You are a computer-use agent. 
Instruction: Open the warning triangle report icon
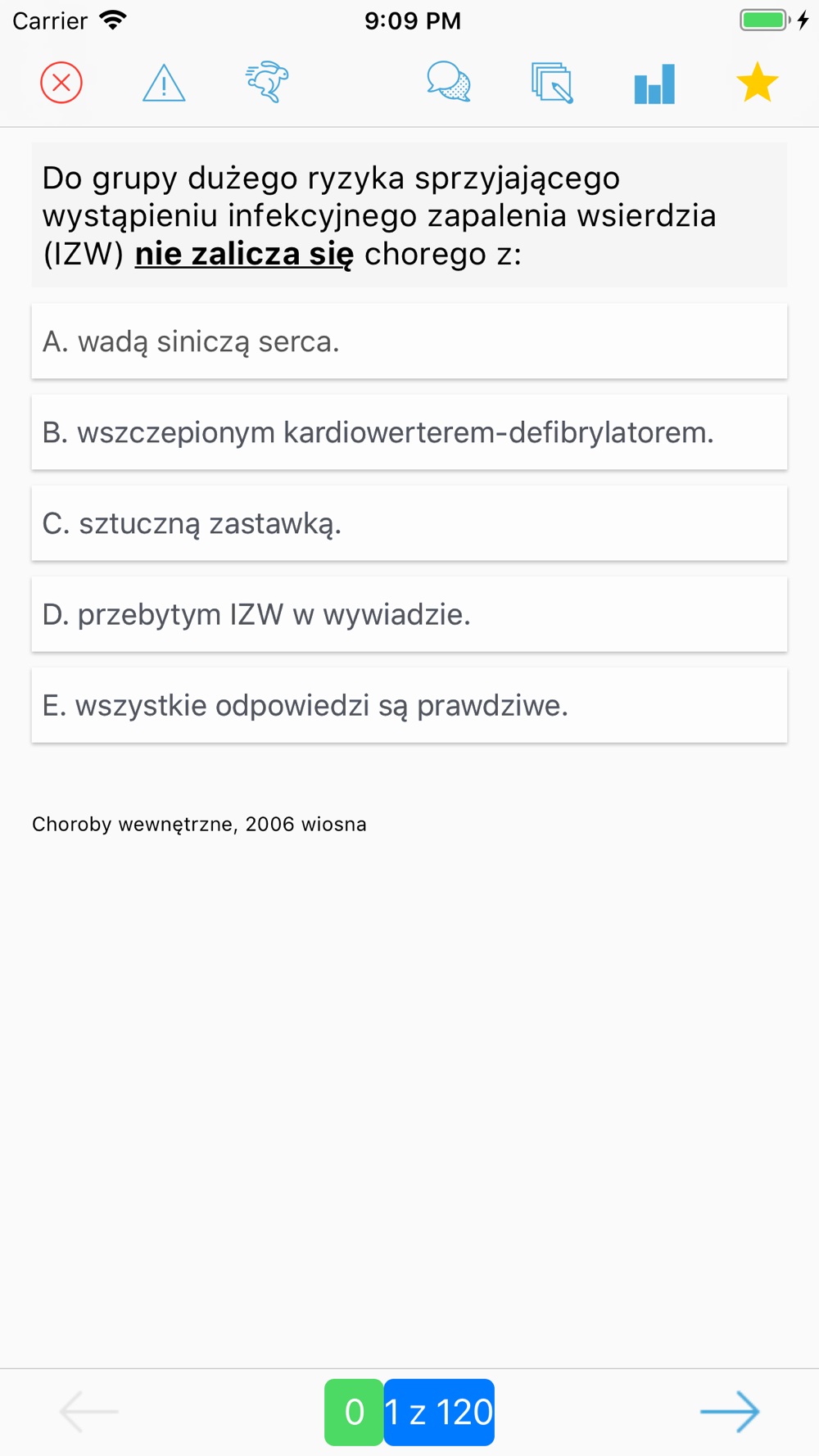click(164, 83)
